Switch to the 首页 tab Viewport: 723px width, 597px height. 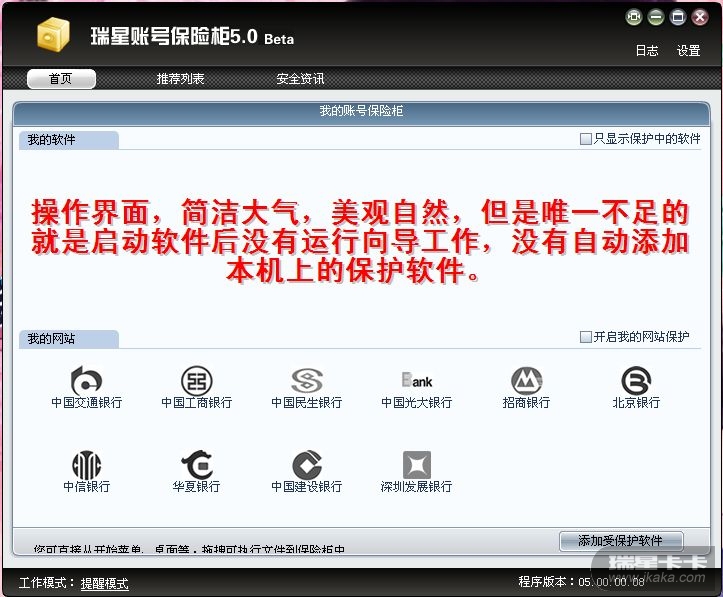click(61, 79)
